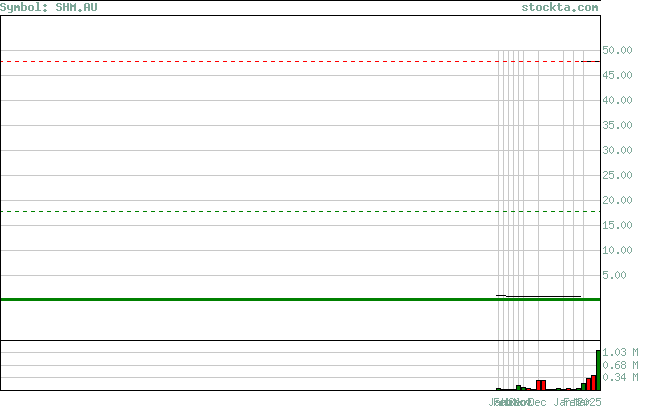Select the 10.00 price axis label

coord(617,251)
